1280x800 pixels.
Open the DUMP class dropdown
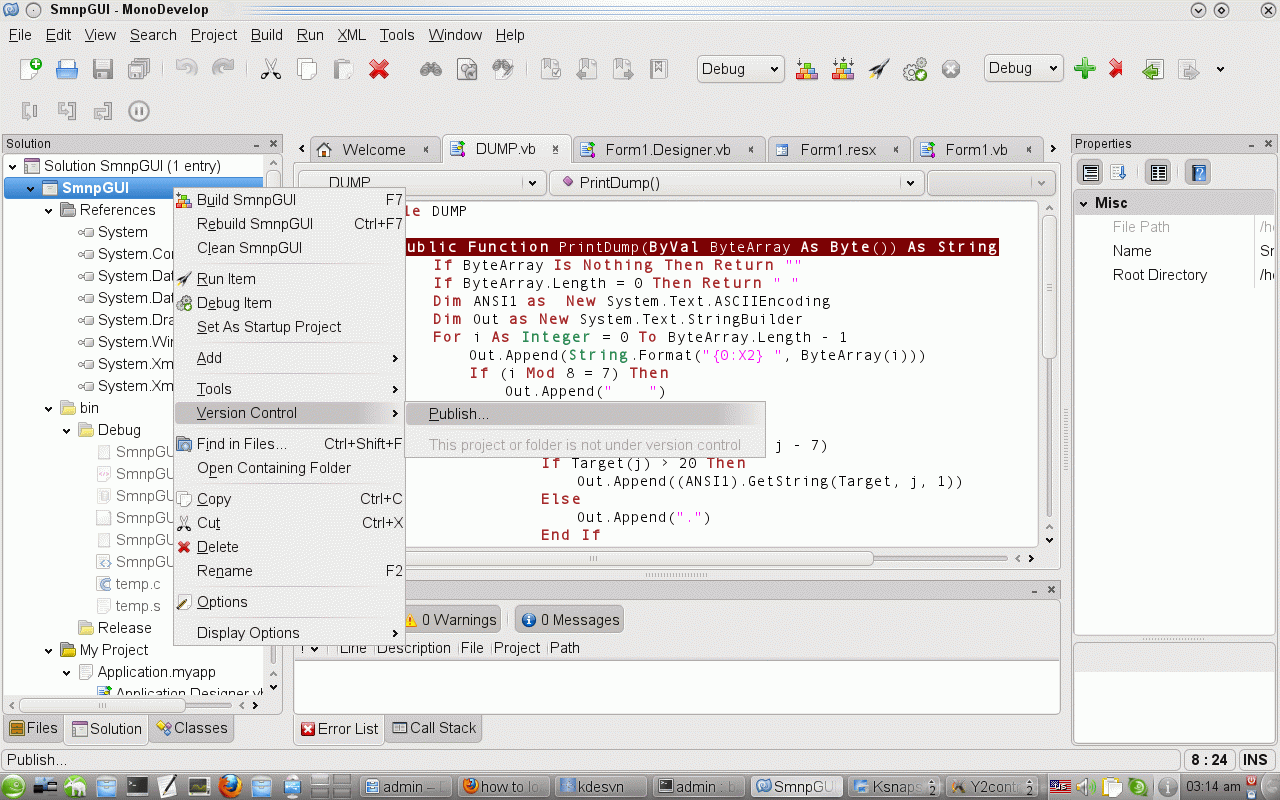click(x=421, y=183)
